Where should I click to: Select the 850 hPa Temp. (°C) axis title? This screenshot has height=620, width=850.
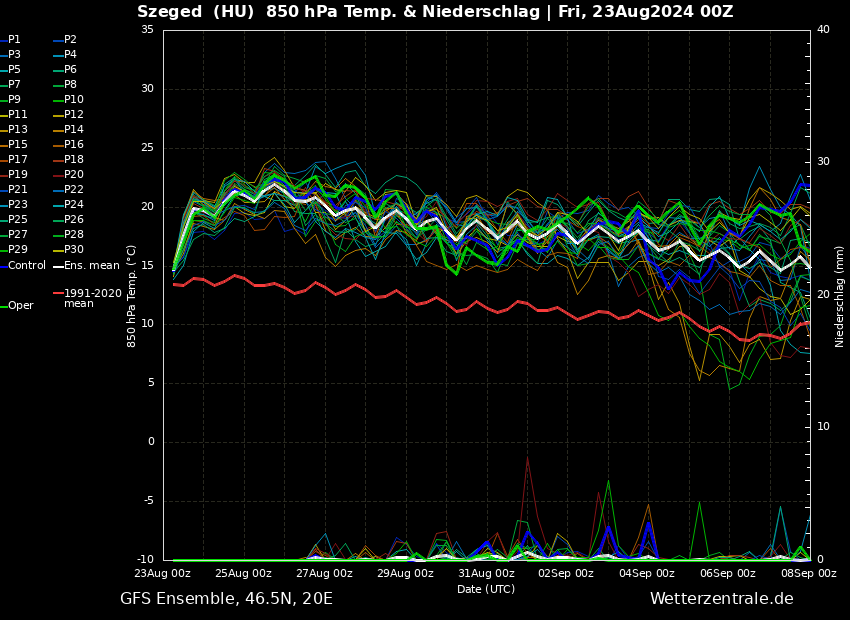pyautogui.click(x=132, y=296)
